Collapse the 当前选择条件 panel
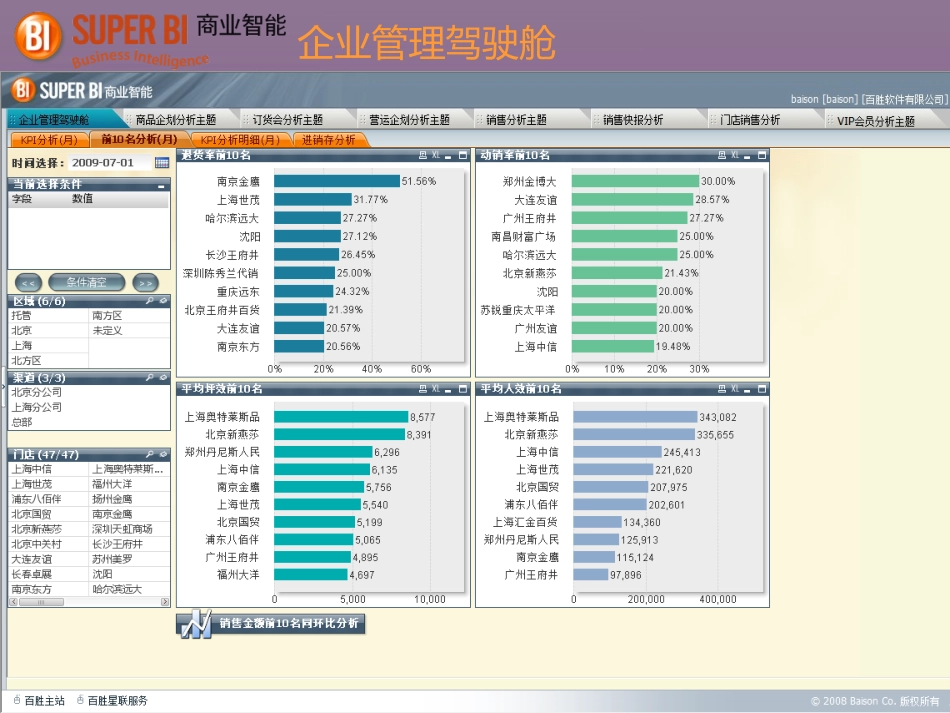Image resolution: width=950 pixels, height=713 pixels. pyautogui.click(x=161, y=185)
